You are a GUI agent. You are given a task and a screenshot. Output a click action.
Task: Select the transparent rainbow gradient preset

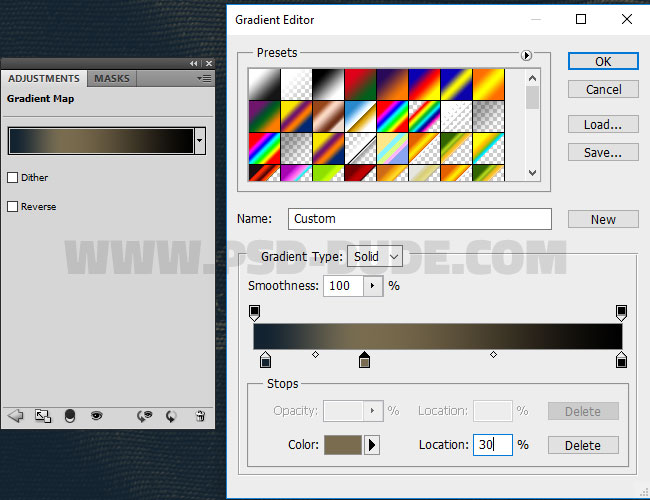(424, 117)
